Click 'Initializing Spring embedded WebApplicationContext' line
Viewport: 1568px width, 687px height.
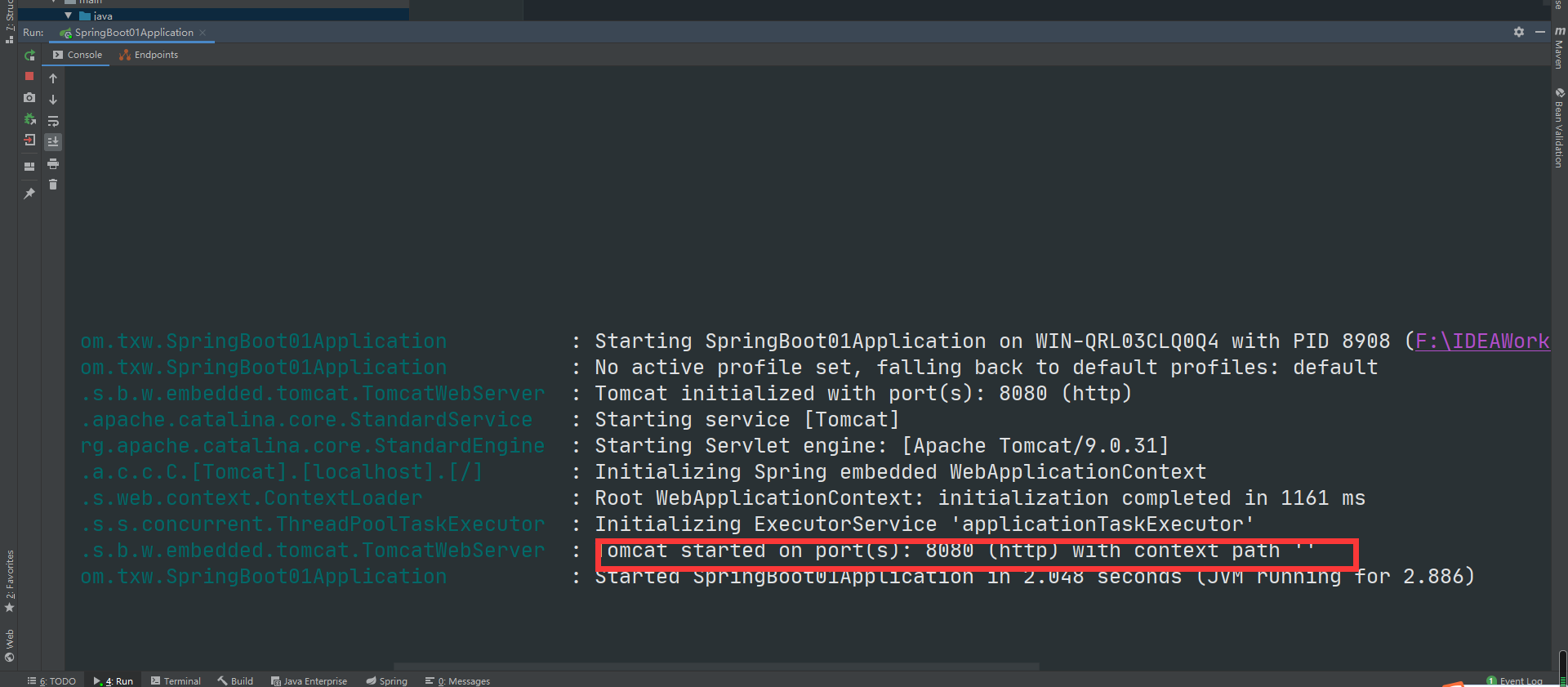pos(900,472)
